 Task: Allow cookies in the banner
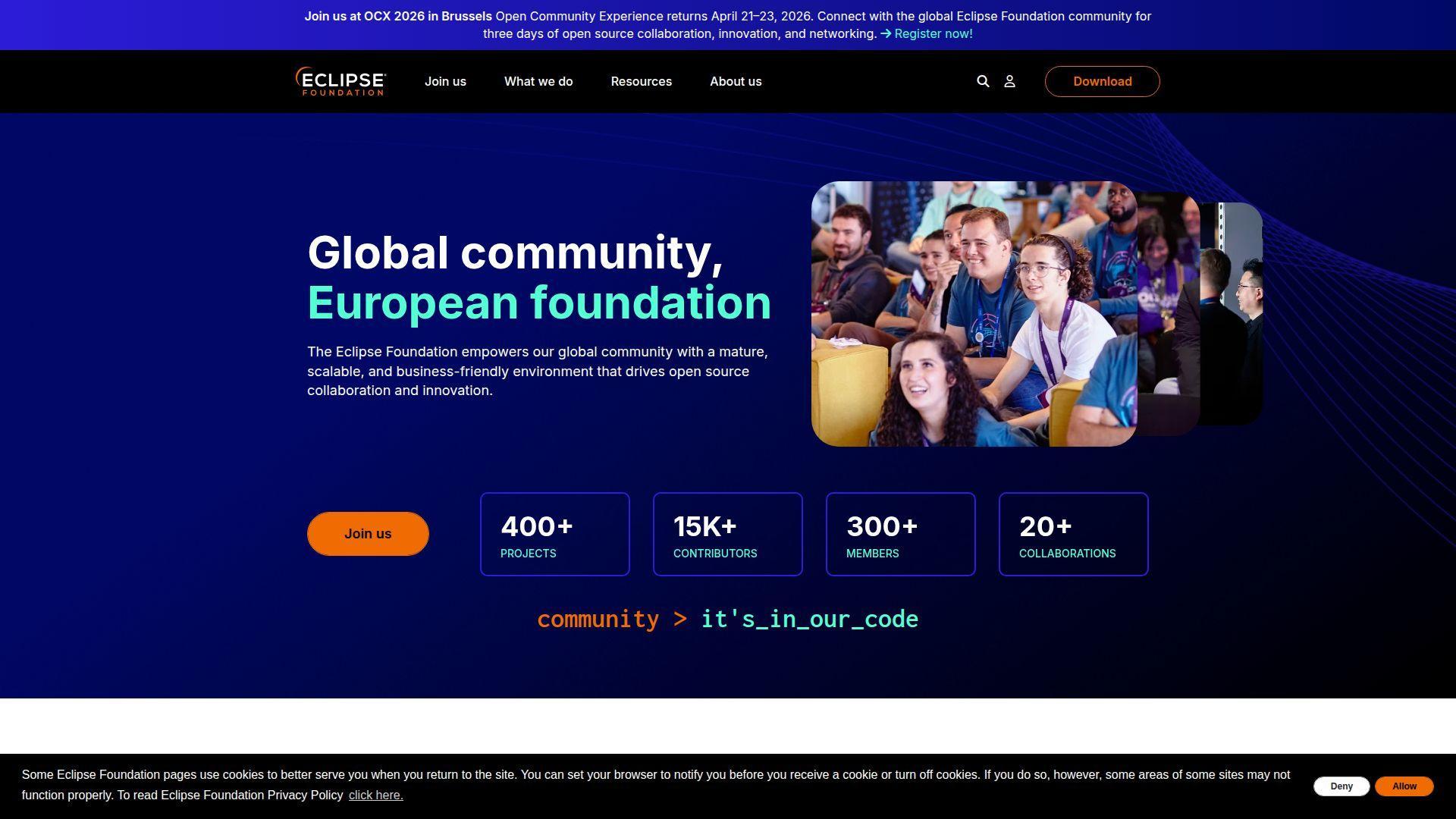coord(1404,786)
